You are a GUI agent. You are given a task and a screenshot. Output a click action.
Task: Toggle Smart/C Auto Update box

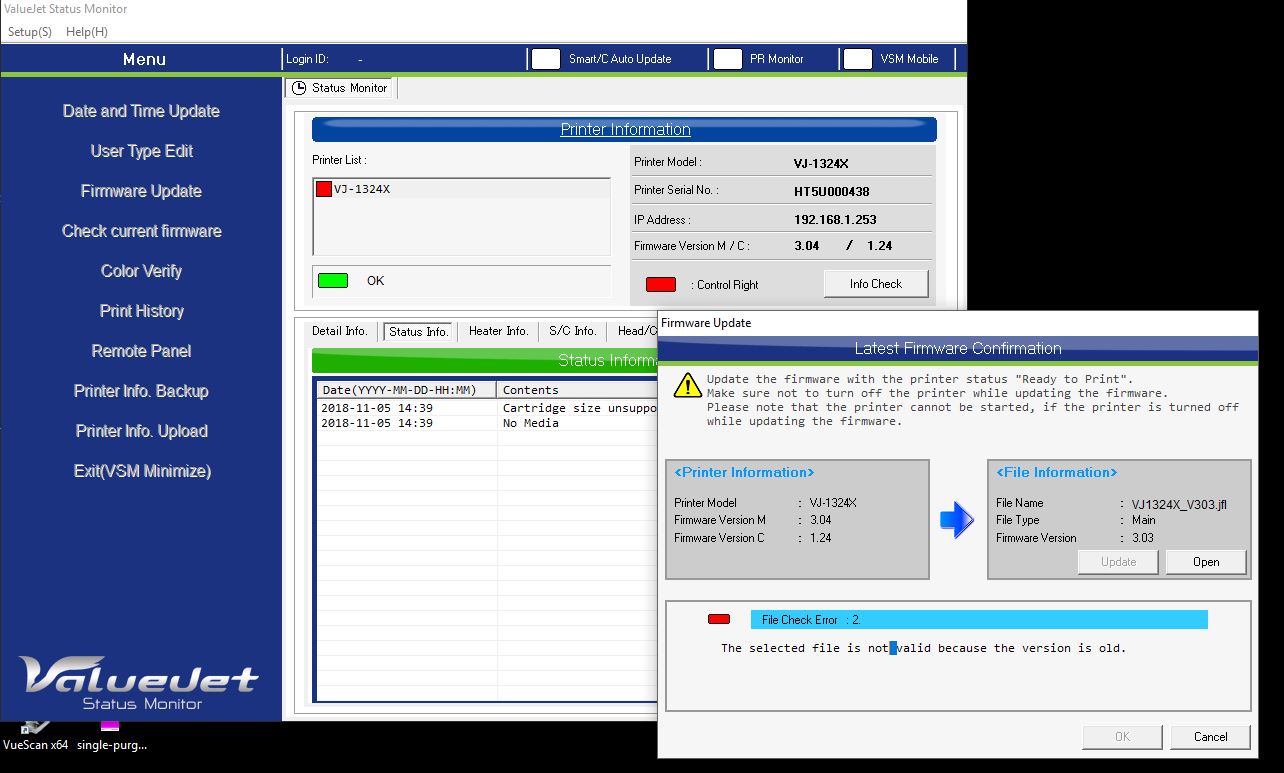[546, 59]
